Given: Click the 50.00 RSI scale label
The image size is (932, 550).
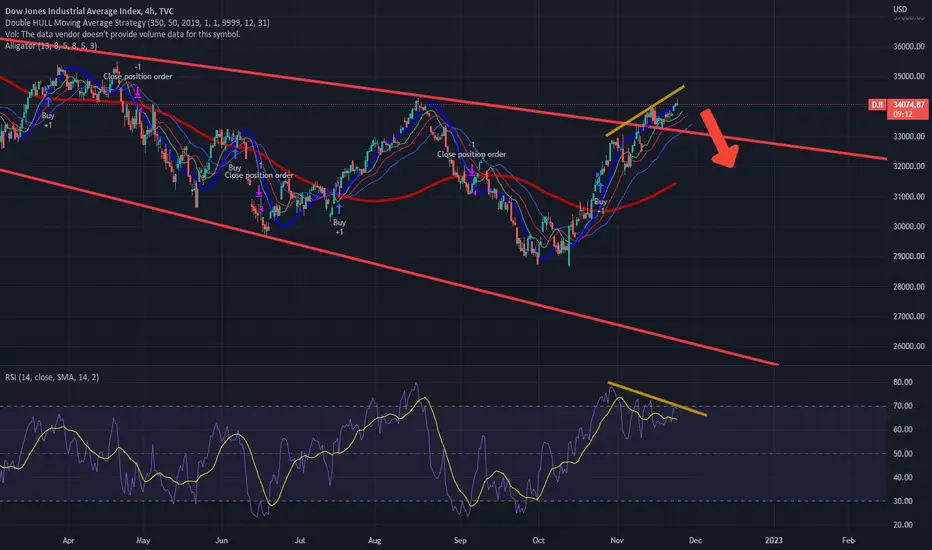Looking at the screenshot, I should [x=902, y=453].
